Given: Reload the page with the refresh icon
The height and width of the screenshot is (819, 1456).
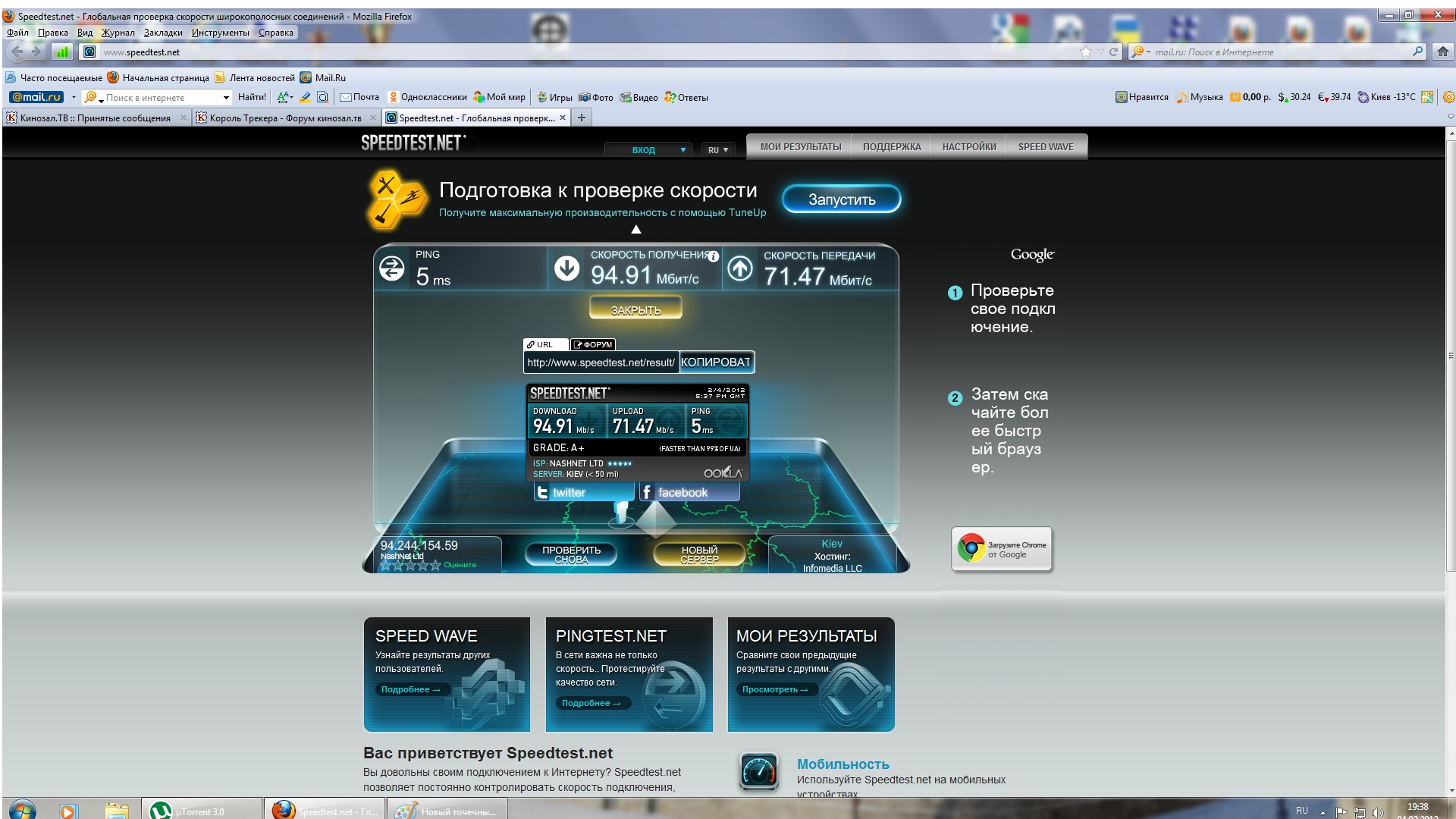Looking at the screenshot, I should pos(1113,52).
